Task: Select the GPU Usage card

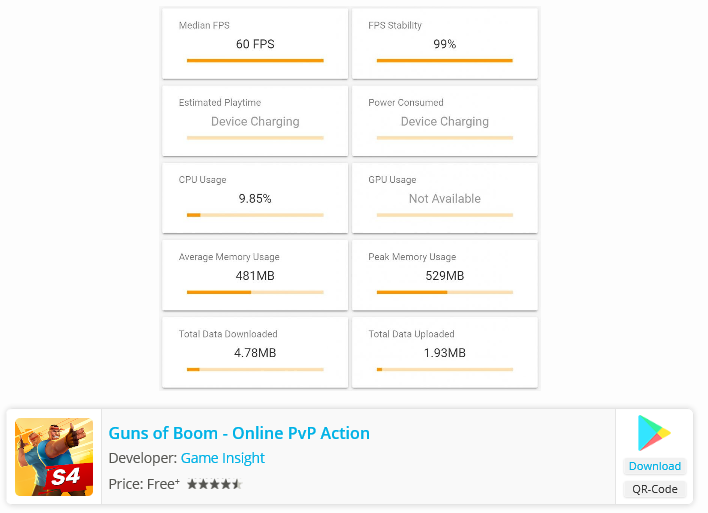Action: coord(444,198)
